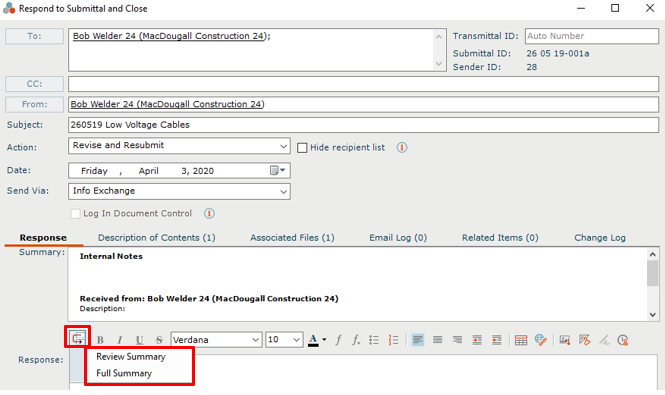Click Internal Notes heading in Summary
665x395 pixels.
(x=111, y=256)
